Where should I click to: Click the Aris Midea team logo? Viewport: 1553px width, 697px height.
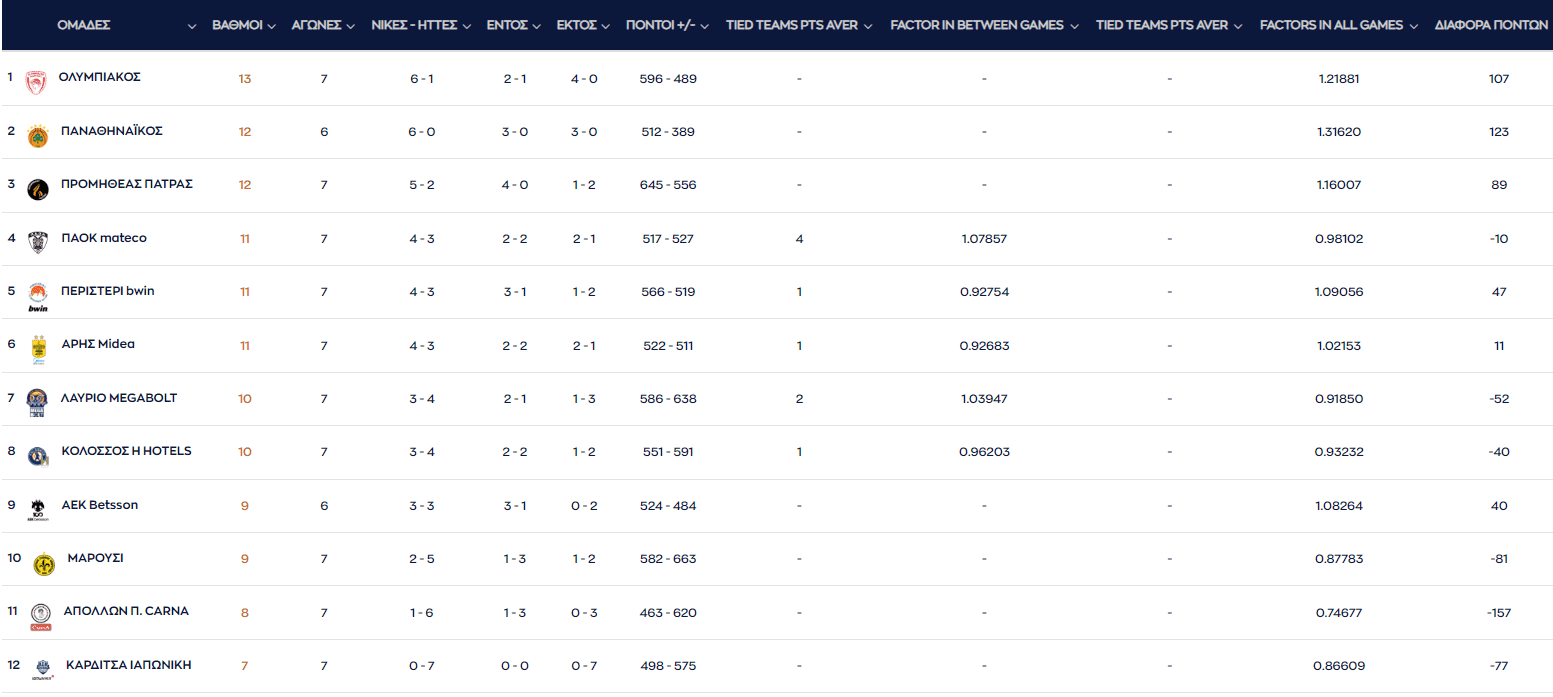pos(38,349)
